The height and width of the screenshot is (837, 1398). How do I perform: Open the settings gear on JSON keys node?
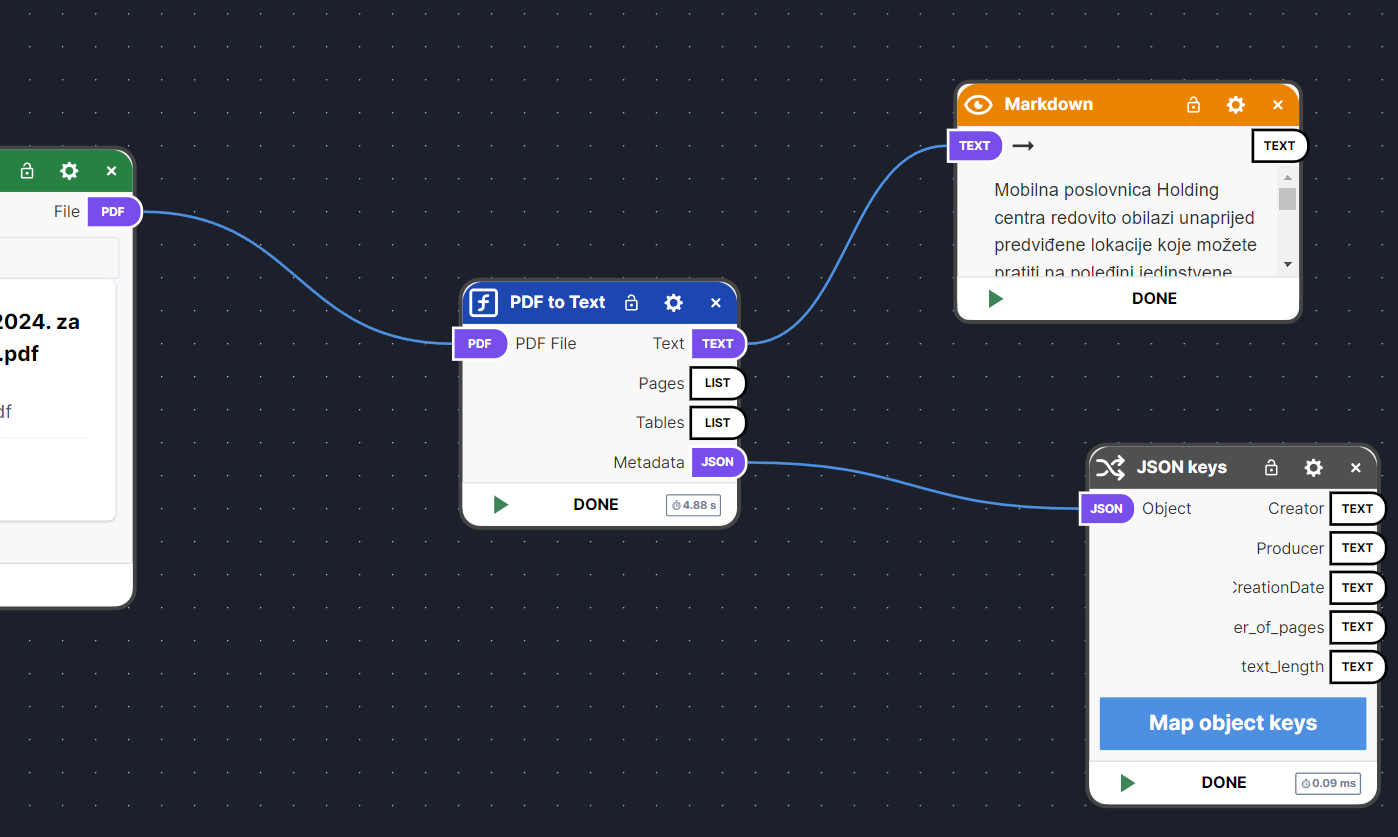point(1313,467)
